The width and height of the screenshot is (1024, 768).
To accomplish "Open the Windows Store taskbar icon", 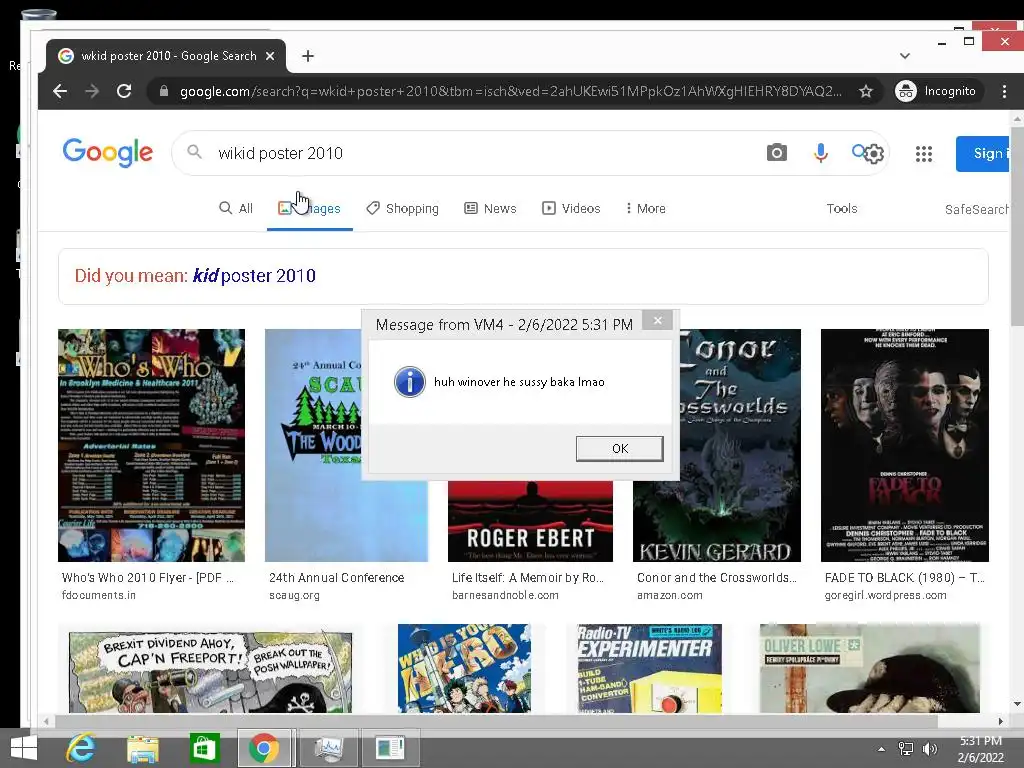I will tap(204, 749).
